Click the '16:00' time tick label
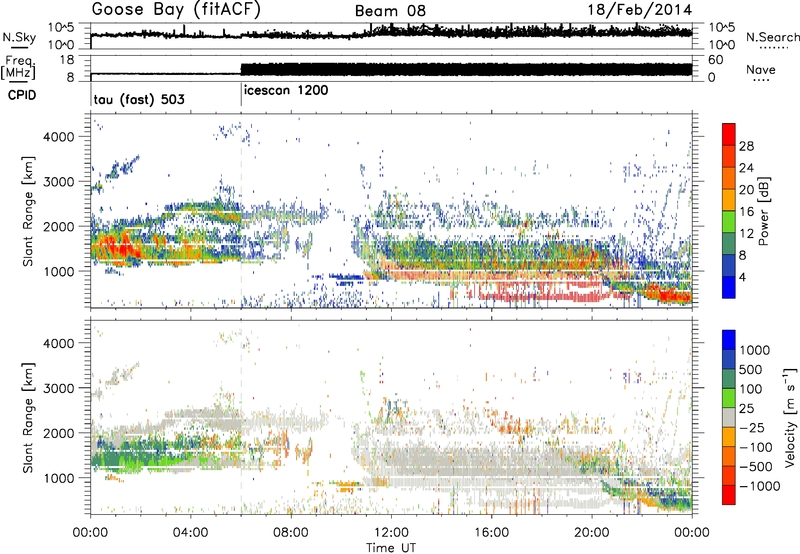 tap(491, 533)
